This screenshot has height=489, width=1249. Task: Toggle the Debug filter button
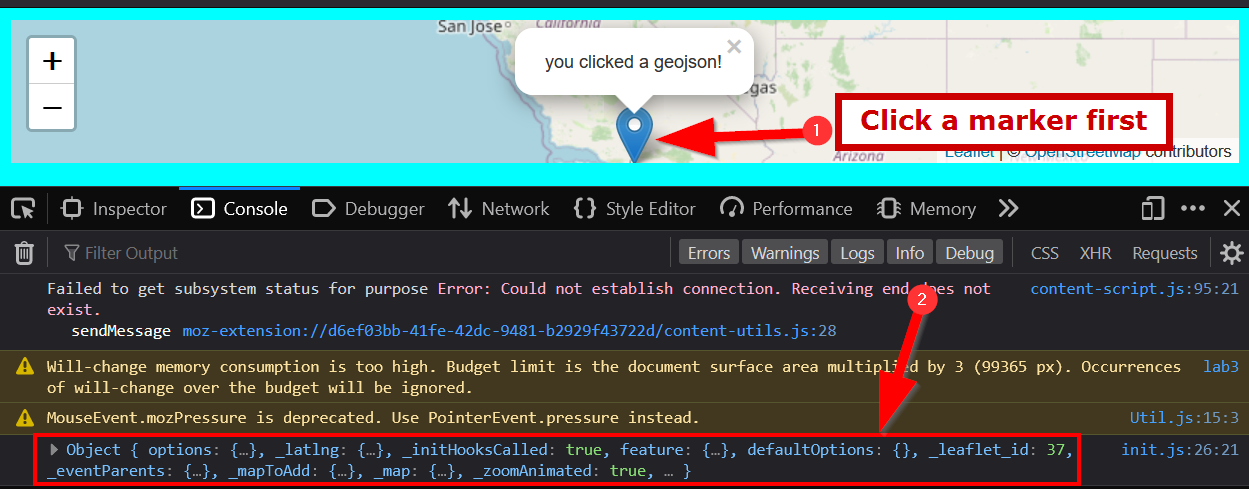(x=969, y=253)
